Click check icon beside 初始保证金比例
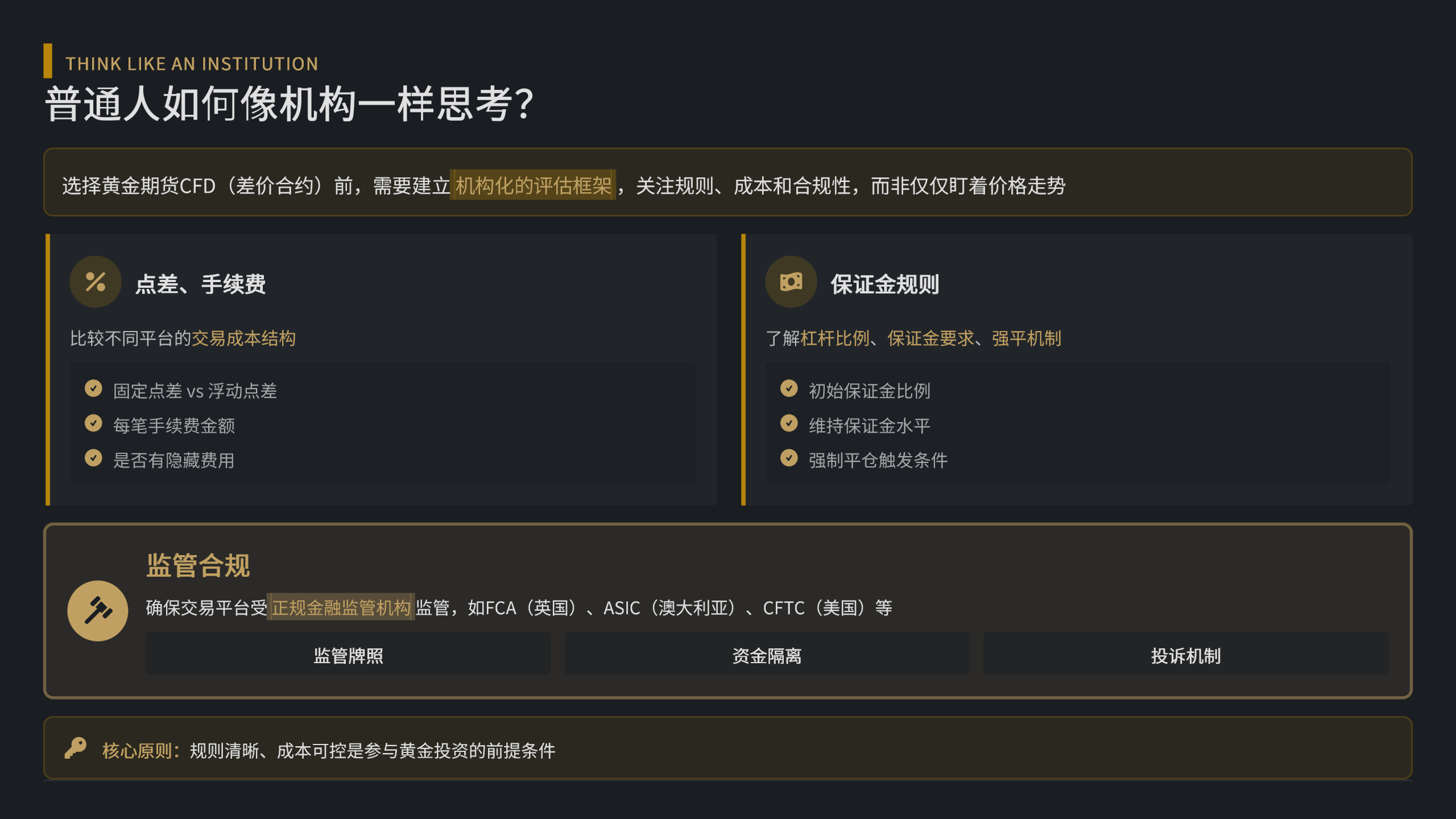1456x819 pixels. [x=789, y=388]
